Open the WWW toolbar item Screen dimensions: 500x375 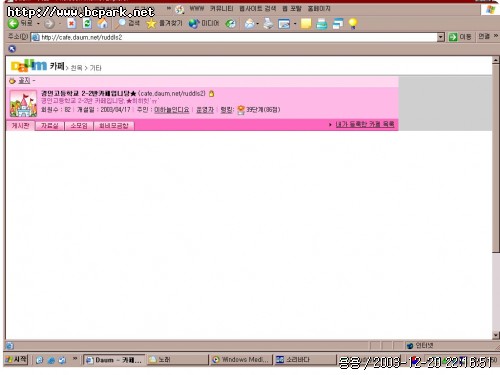coord(197,8)
